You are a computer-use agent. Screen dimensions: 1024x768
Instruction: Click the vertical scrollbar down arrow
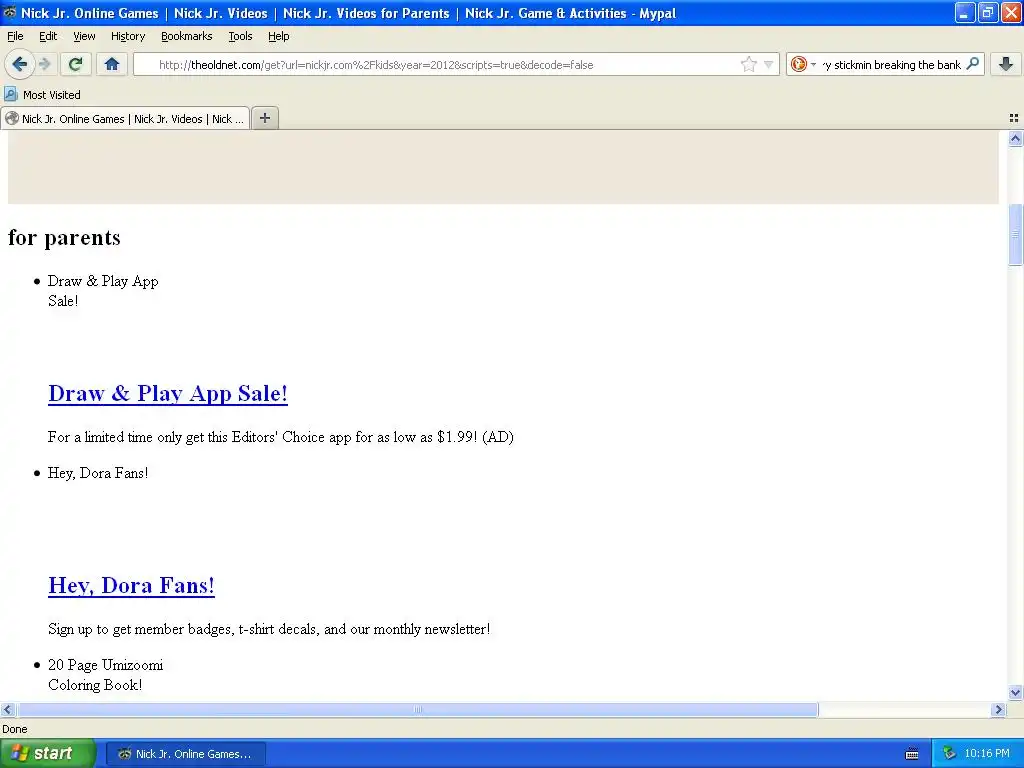click(x=1015, y=693)
